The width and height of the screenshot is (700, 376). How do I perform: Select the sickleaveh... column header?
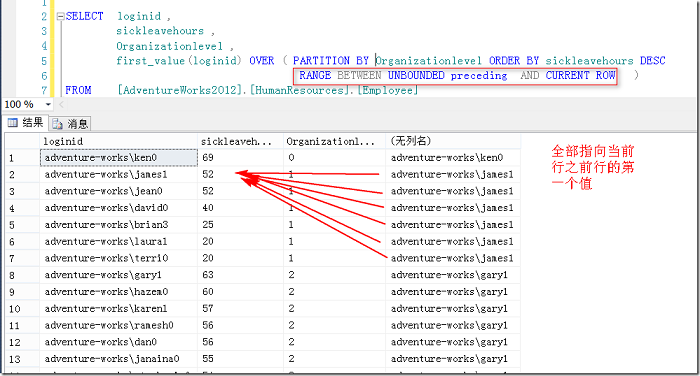(240, 142)
